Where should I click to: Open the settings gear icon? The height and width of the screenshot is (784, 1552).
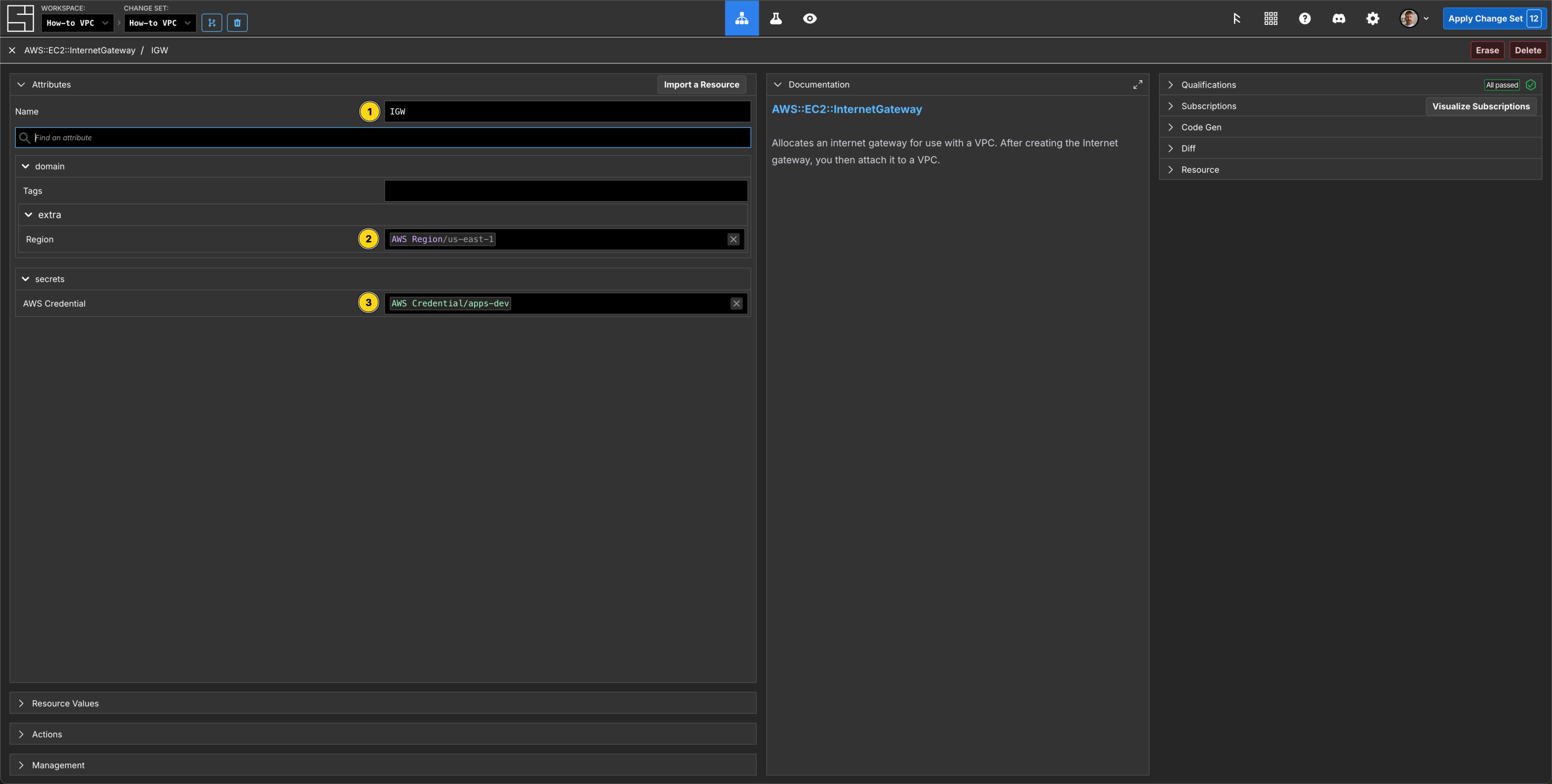point(1372,18)
